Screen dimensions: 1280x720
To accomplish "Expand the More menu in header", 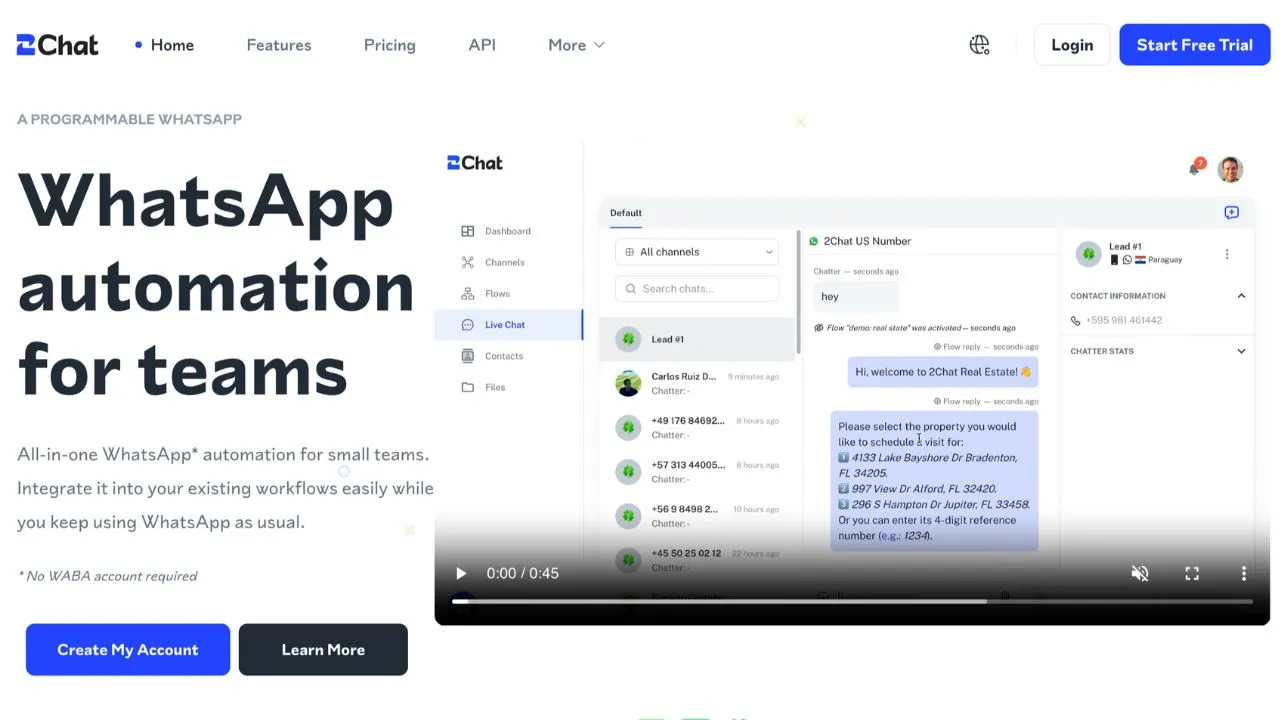I will [576, 45].
